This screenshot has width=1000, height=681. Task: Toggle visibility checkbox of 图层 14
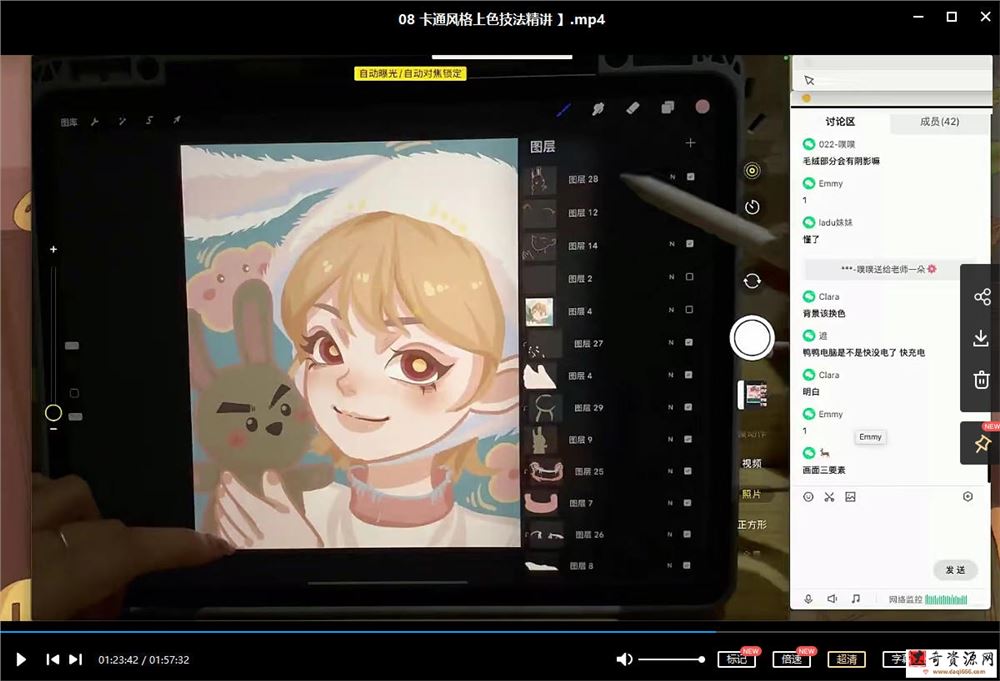point(689,244)
